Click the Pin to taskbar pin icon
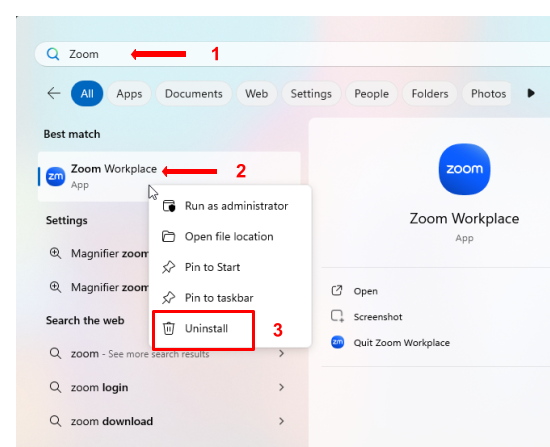 tap(169, 298)
